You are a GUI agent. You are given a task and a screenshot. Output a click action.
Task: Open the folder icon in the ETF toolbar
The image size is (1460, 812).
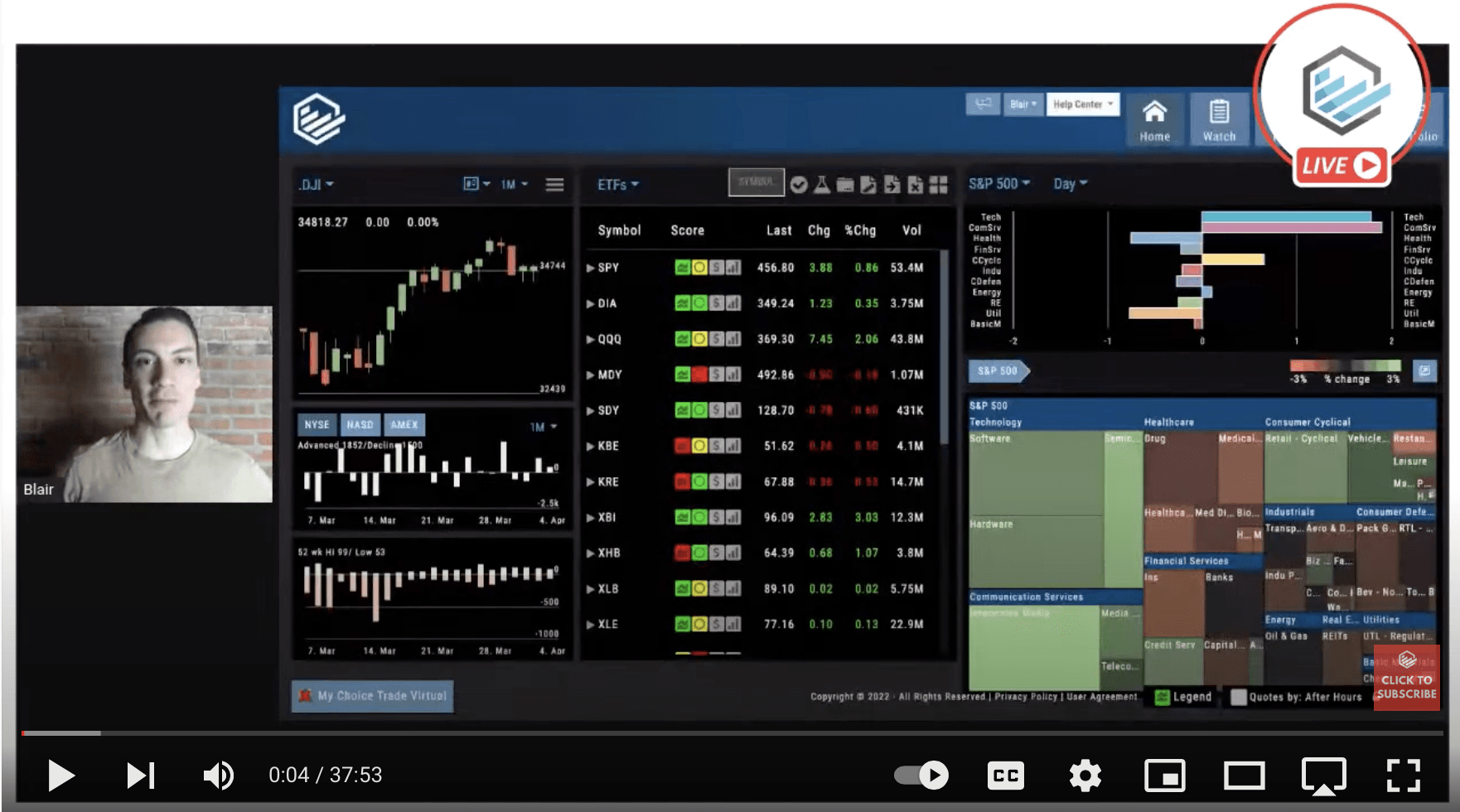pyautogui.click(x=846, y=183)
